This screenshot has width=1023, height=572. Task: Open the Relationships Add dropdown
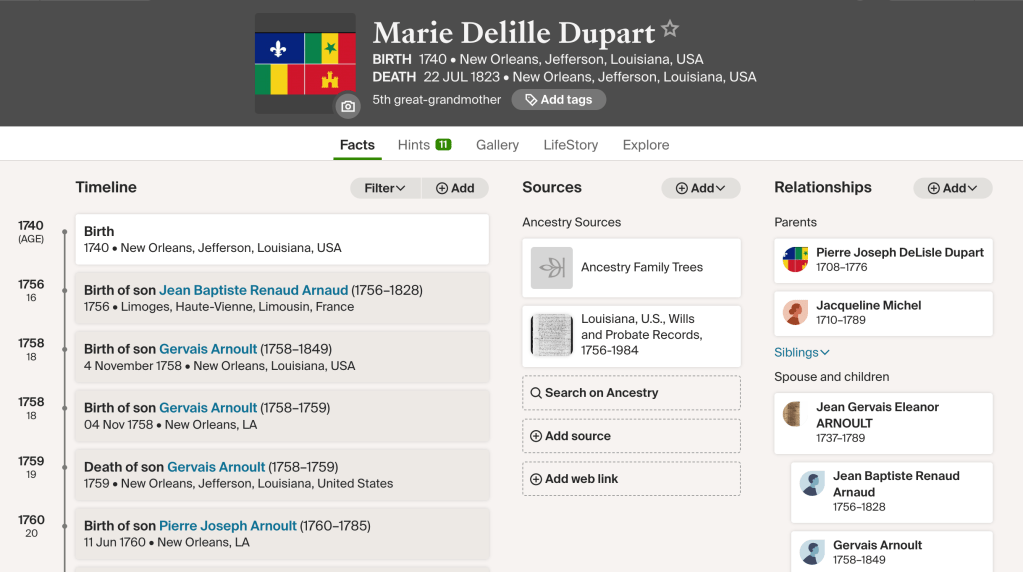tap(952, 188)
